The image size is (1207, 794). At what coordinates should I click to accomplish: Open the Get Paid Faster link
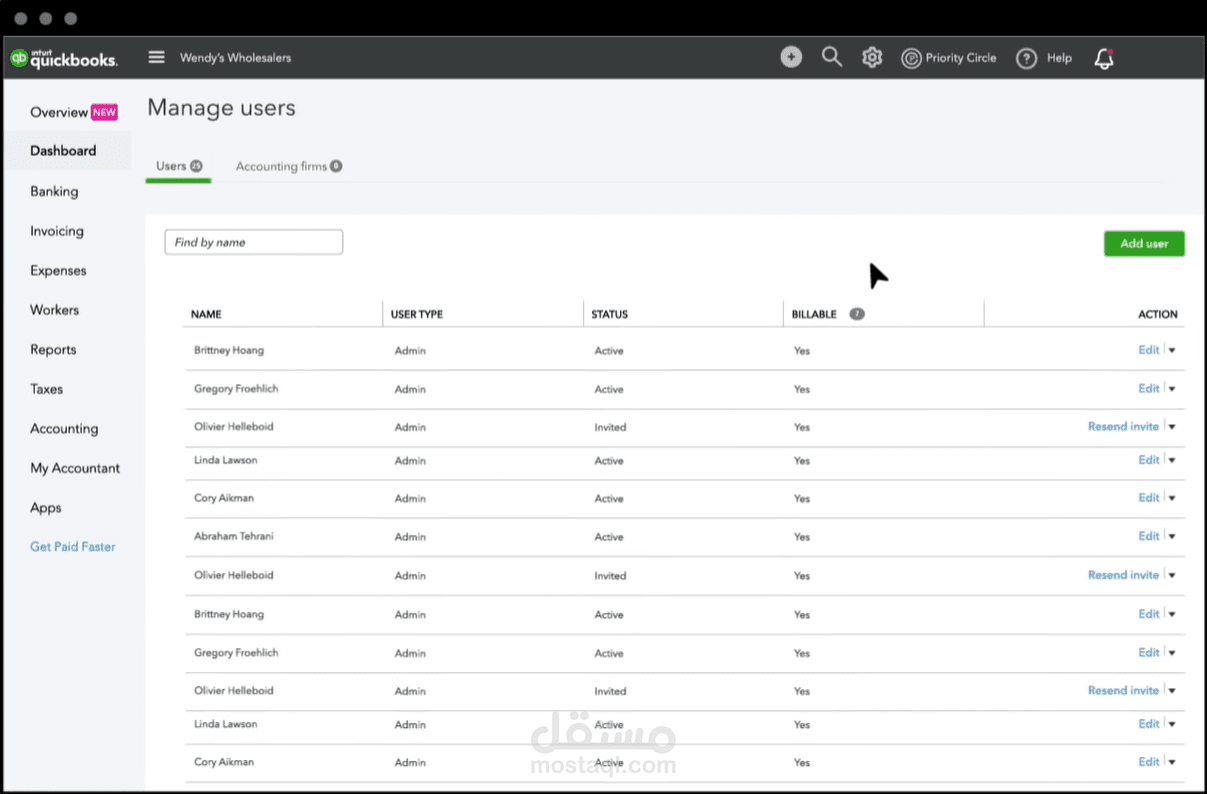73,547
